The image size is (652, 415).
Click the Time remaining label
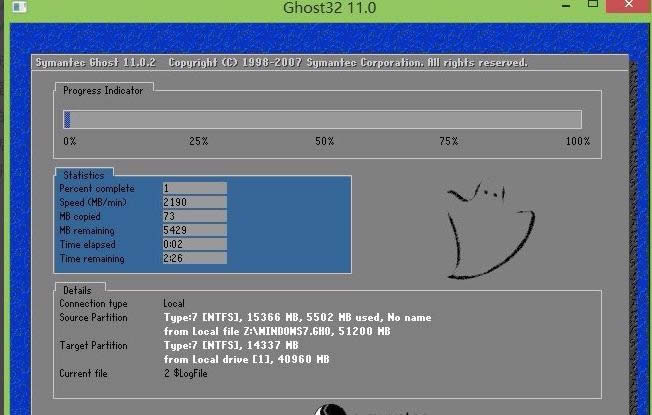[92, 259]
